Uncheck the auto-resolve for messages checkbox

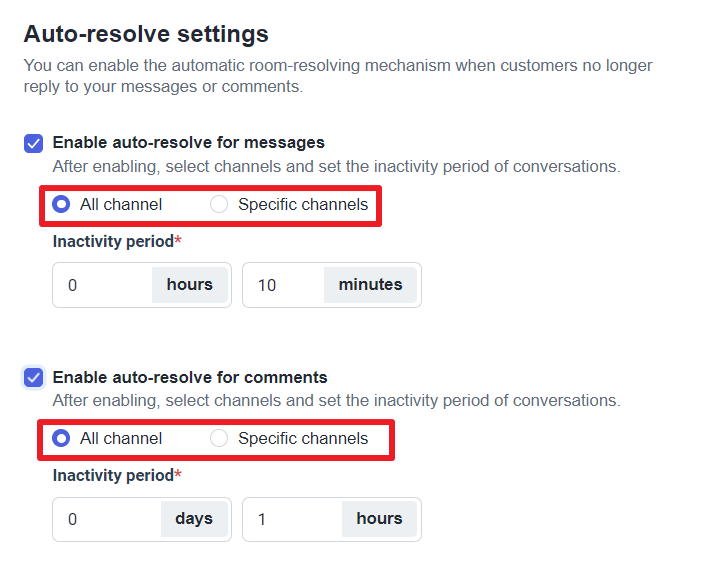pos(33,143)
